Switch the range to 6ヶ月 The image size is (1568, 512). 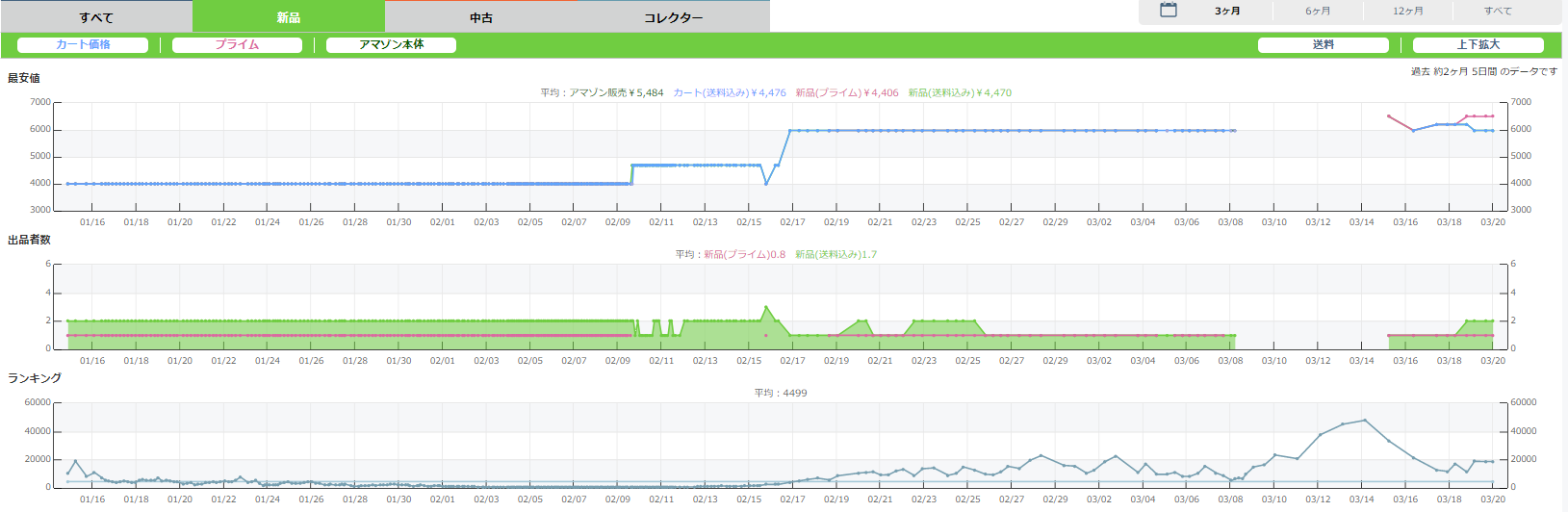click(x=1318, y=12)
